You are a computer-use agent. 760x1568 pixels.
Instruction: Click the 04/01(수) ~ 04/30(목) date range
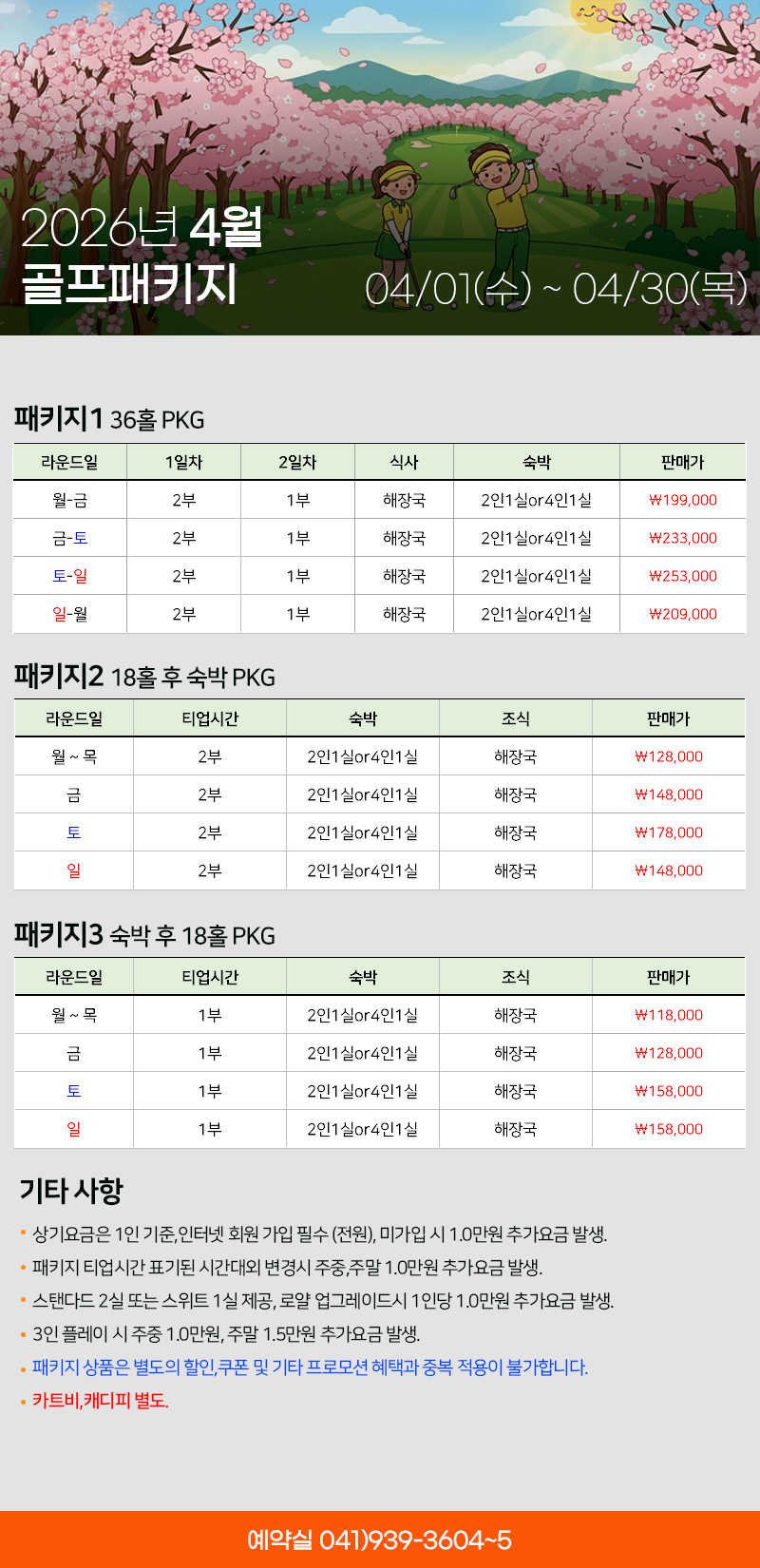point(556,288)
